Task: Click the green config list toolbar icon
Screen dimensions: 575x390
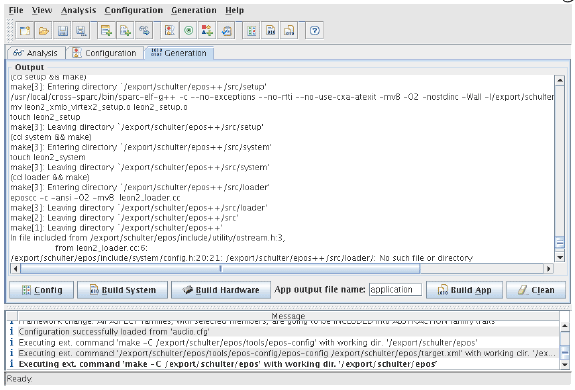Action: click(252, 31)
